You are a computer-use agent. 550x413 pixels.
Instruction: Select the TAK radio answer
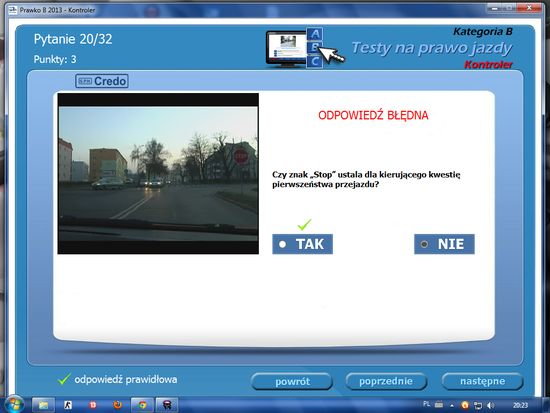(302, 244)
